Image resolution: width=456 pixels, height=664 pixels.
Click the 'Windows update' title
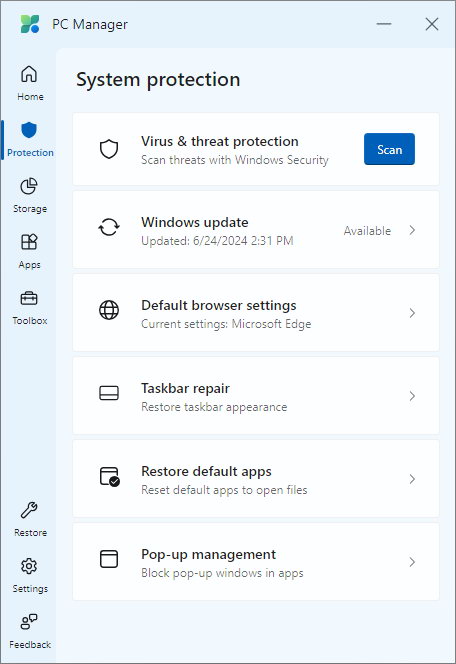pyautogui.click(x=195, y=222)
